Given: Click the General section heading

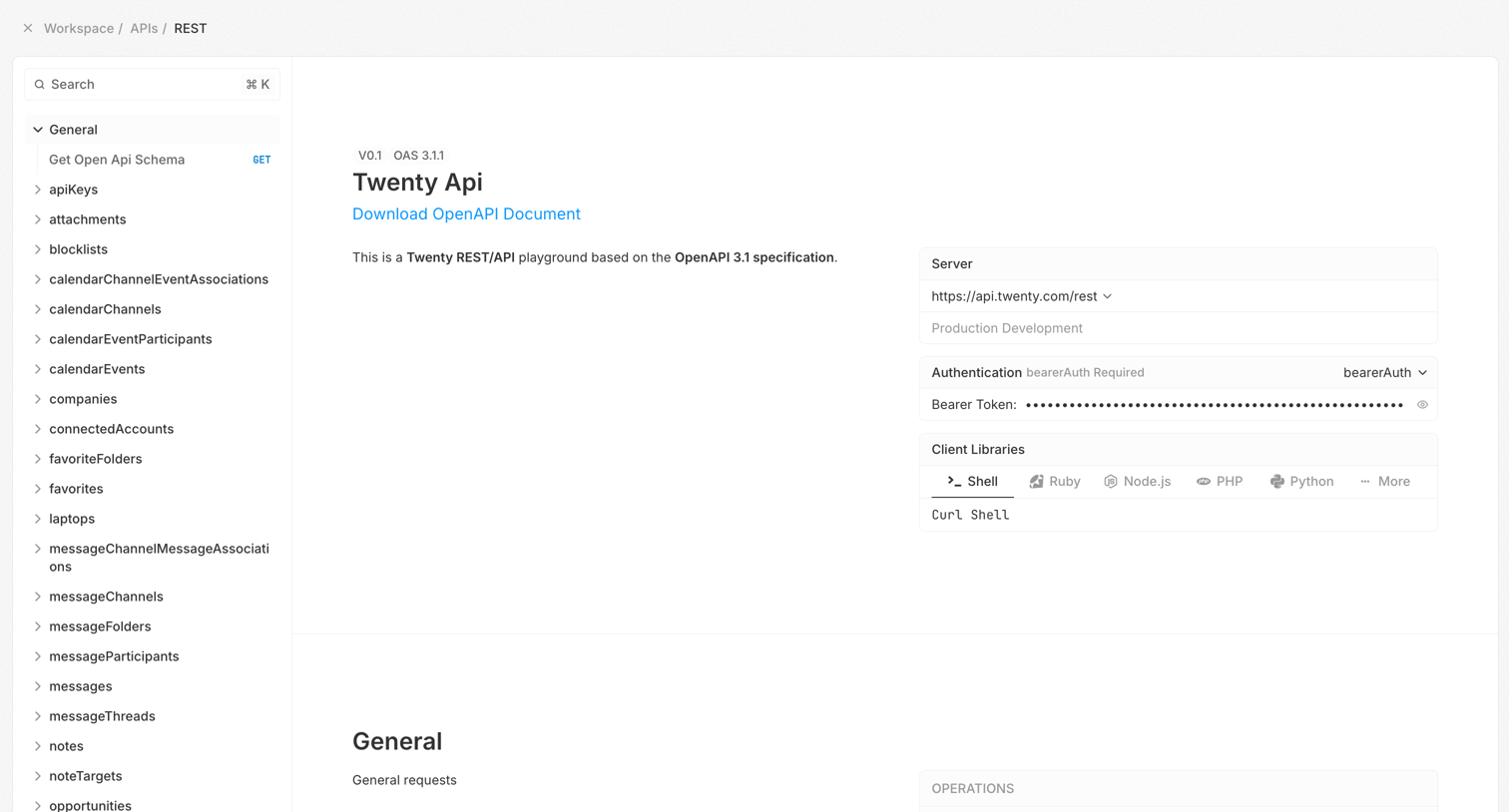Looking at the screenshot, I should [397, 741].
